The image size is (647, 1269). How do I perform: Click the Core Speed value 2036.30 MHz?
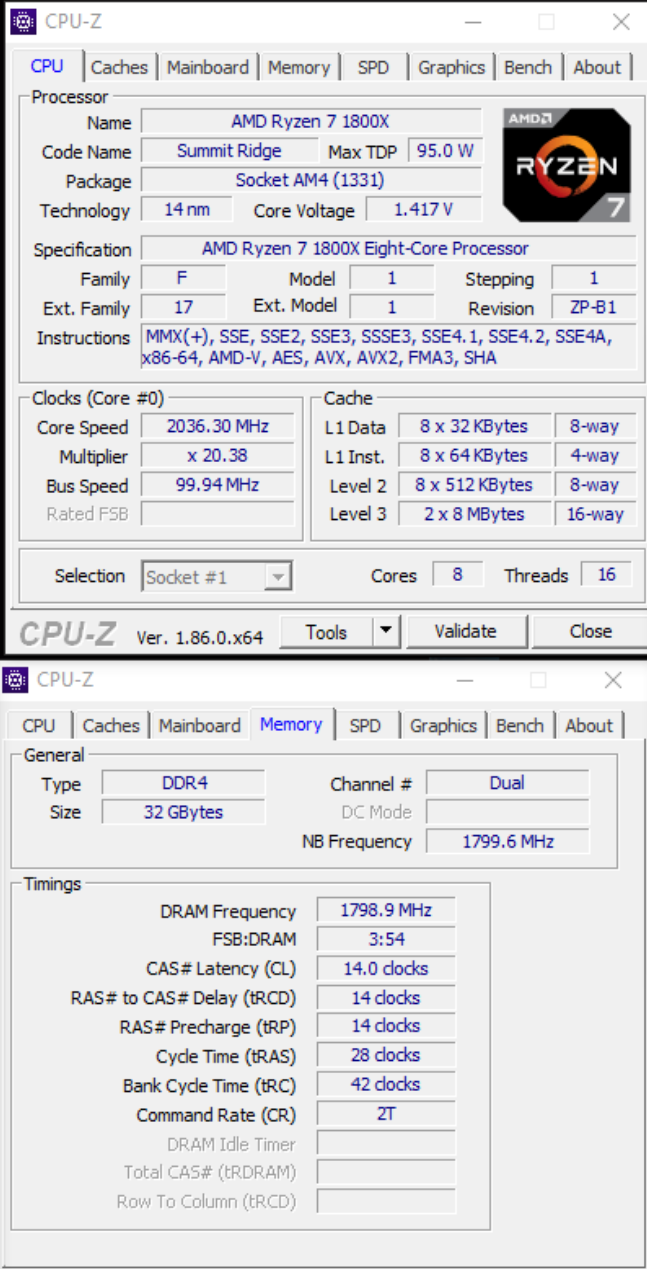217,426
